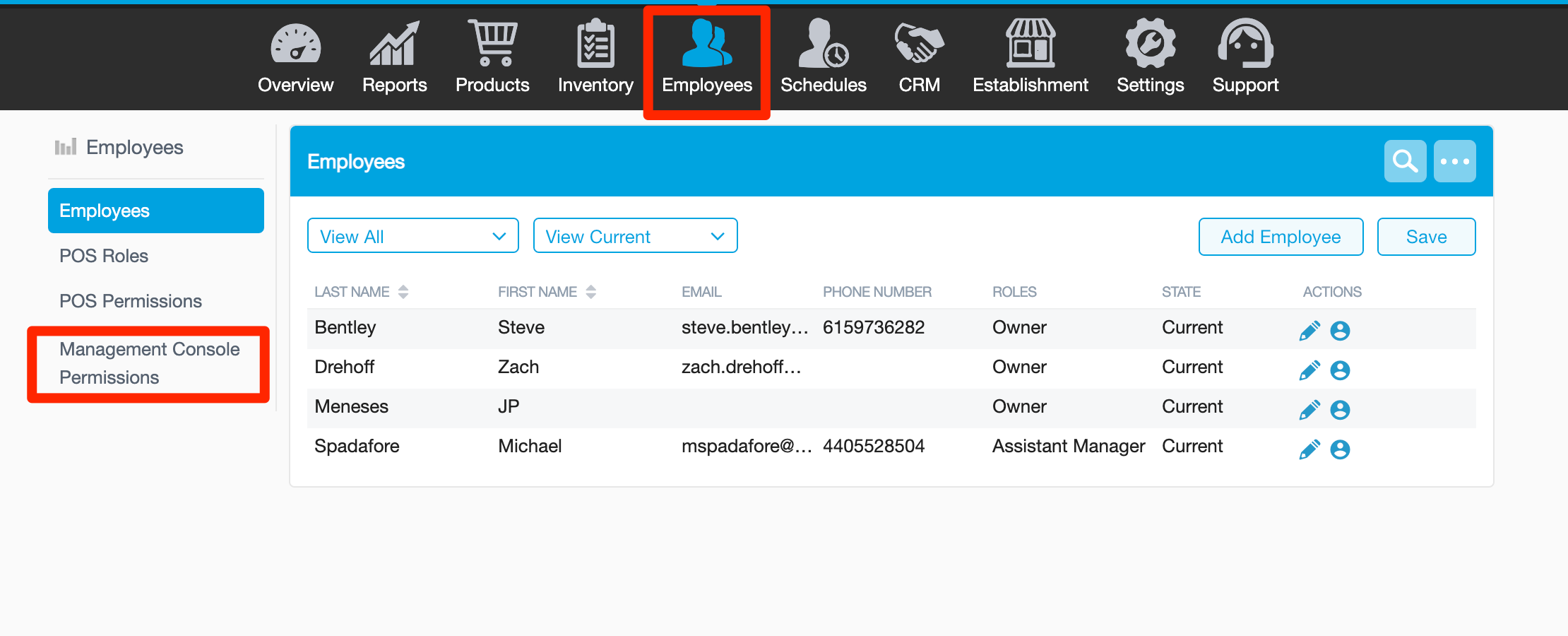Open the three-dot more options menu
This screenshot has height=636, width=1568.
[x=1454, y=161]
